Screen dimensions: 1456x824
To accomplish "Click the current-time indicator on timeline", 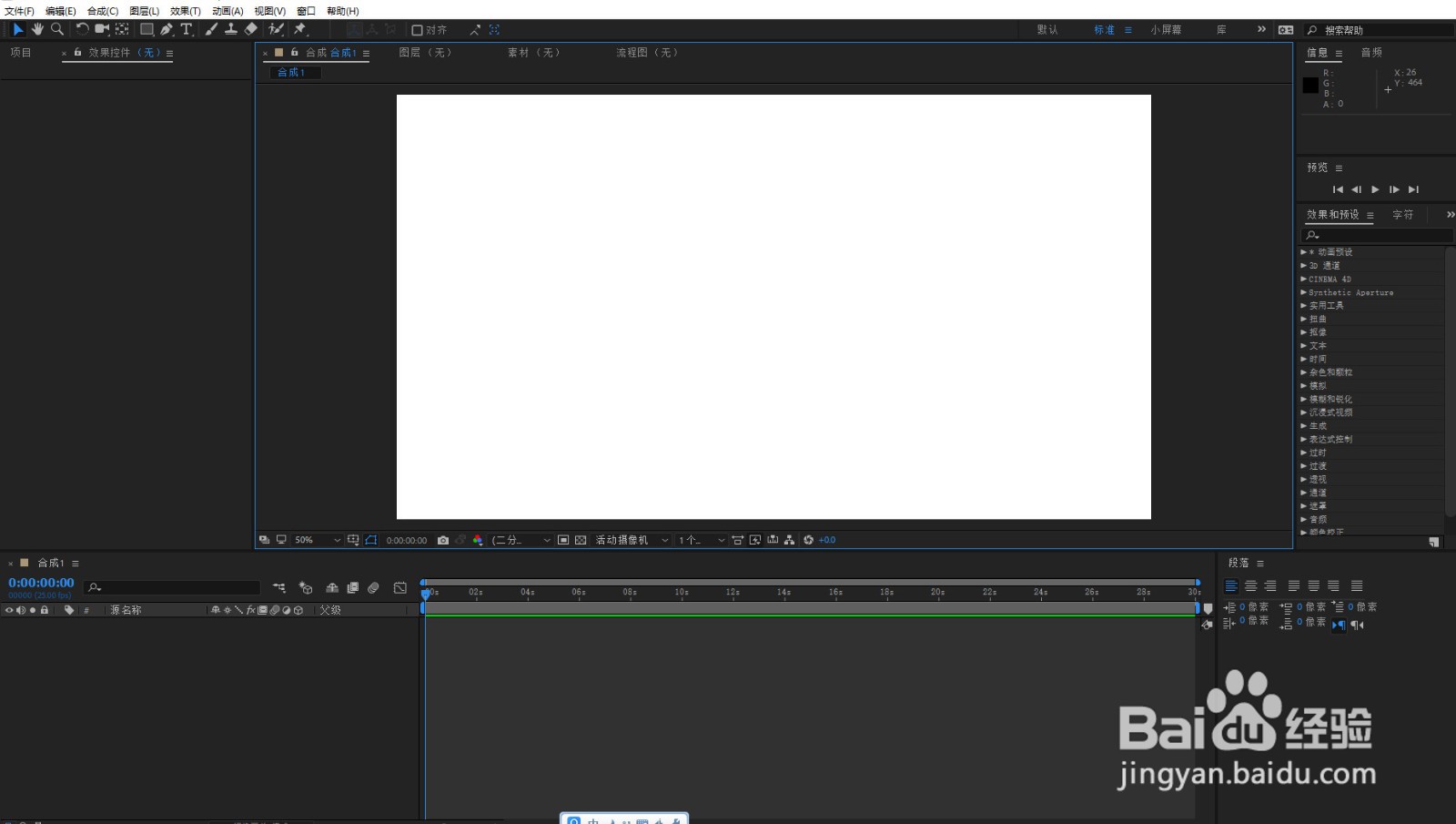I will tap(425, 593).
